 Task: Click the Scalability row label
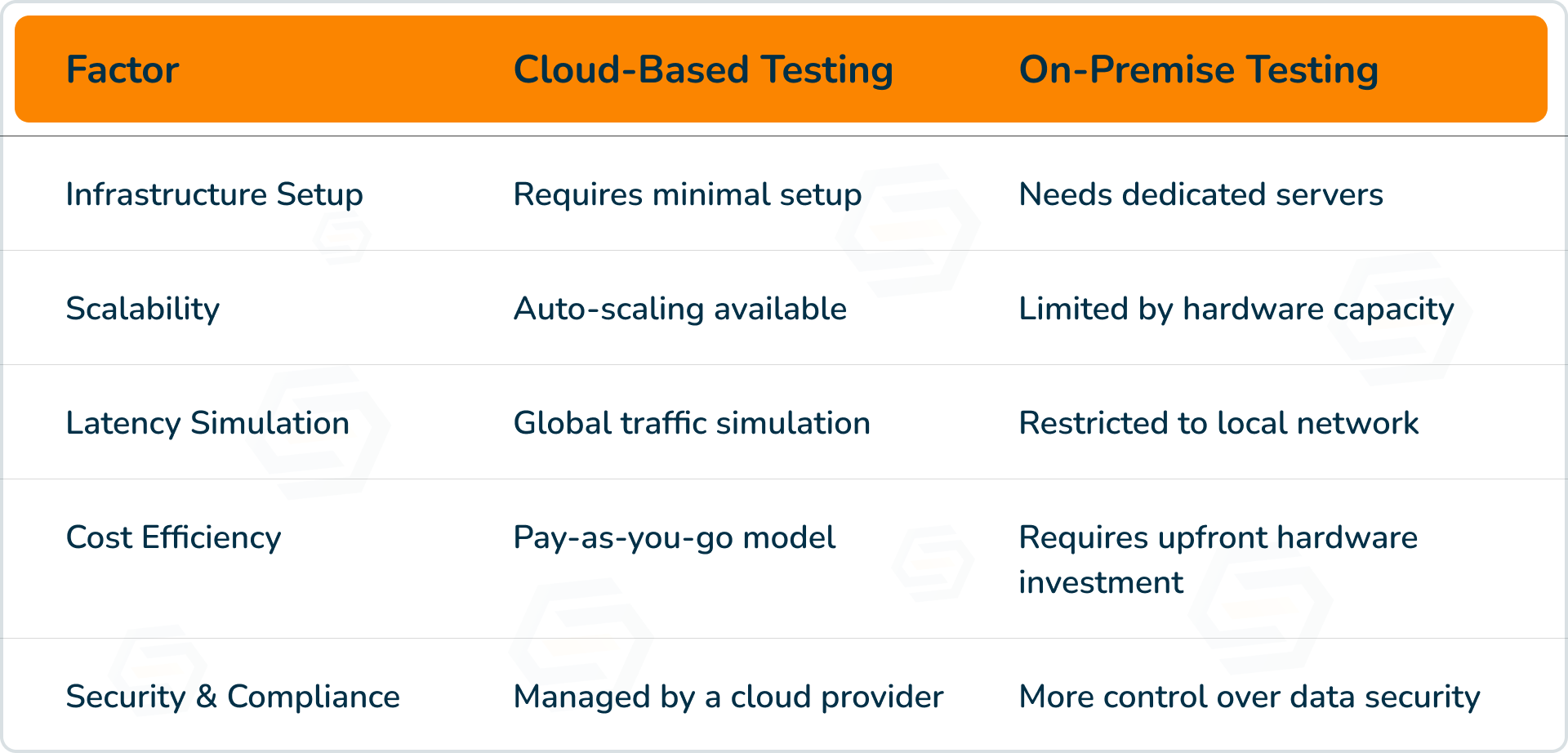[x=143, y=310]
